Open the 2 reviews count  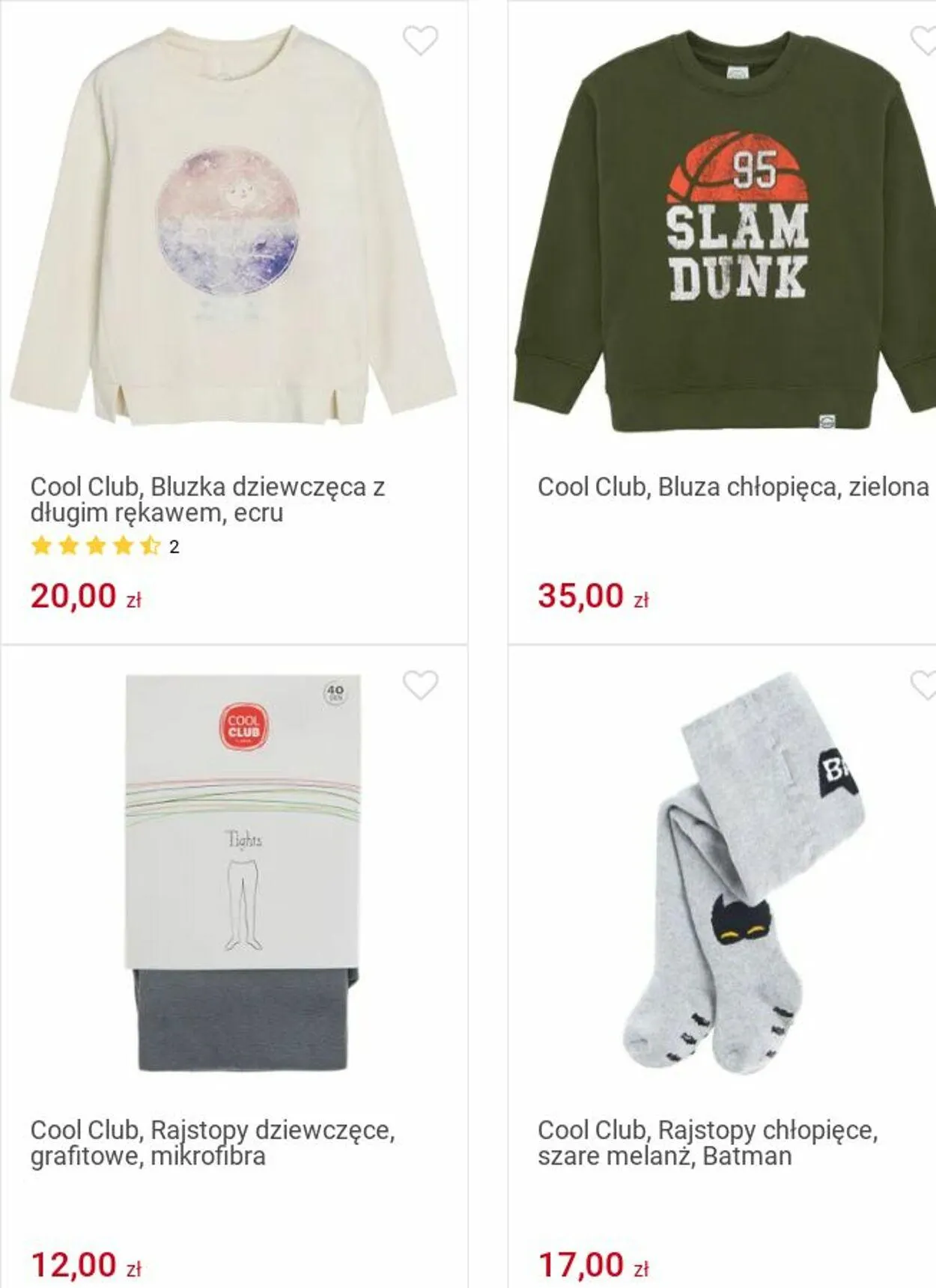click(174, 547)
